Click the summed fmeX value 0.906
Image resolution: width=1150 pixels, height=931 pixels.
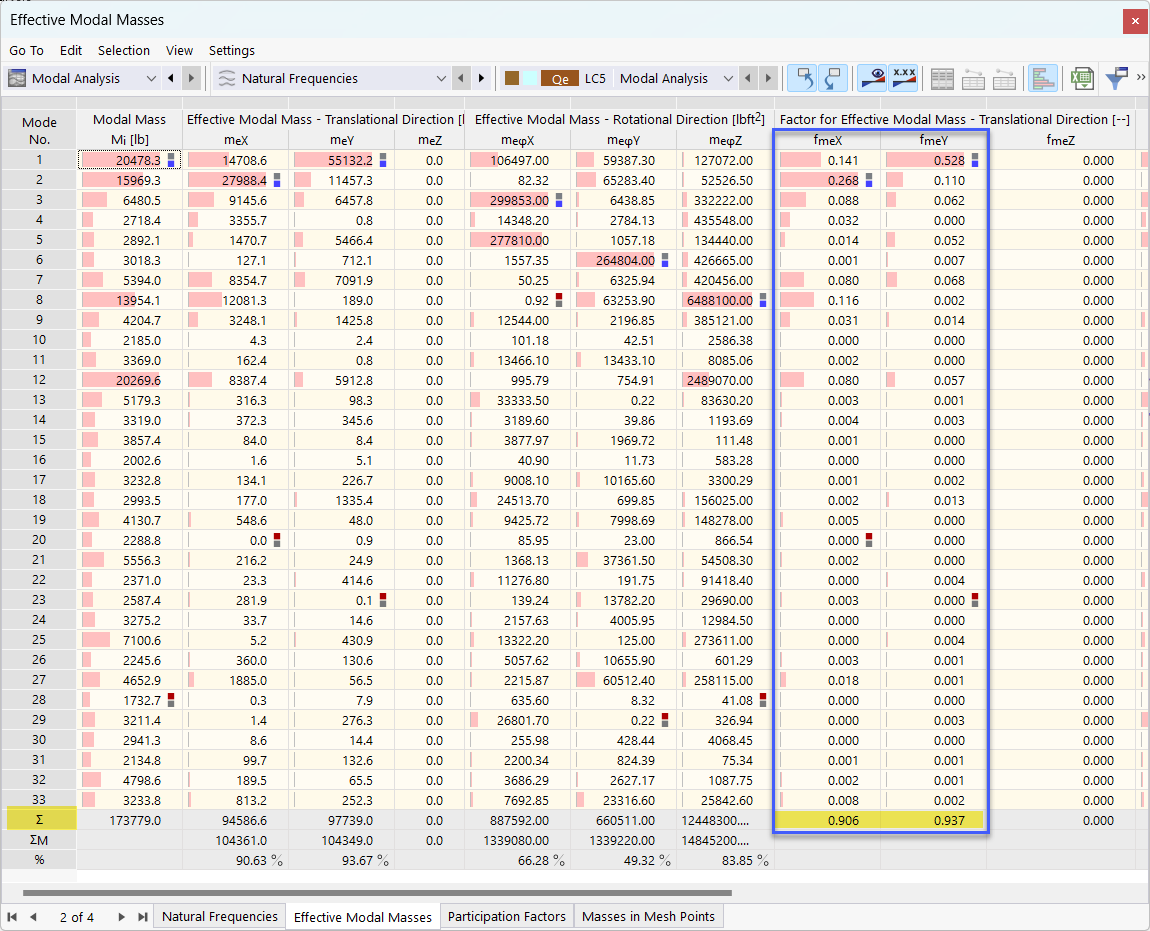(x=827, y=820)
